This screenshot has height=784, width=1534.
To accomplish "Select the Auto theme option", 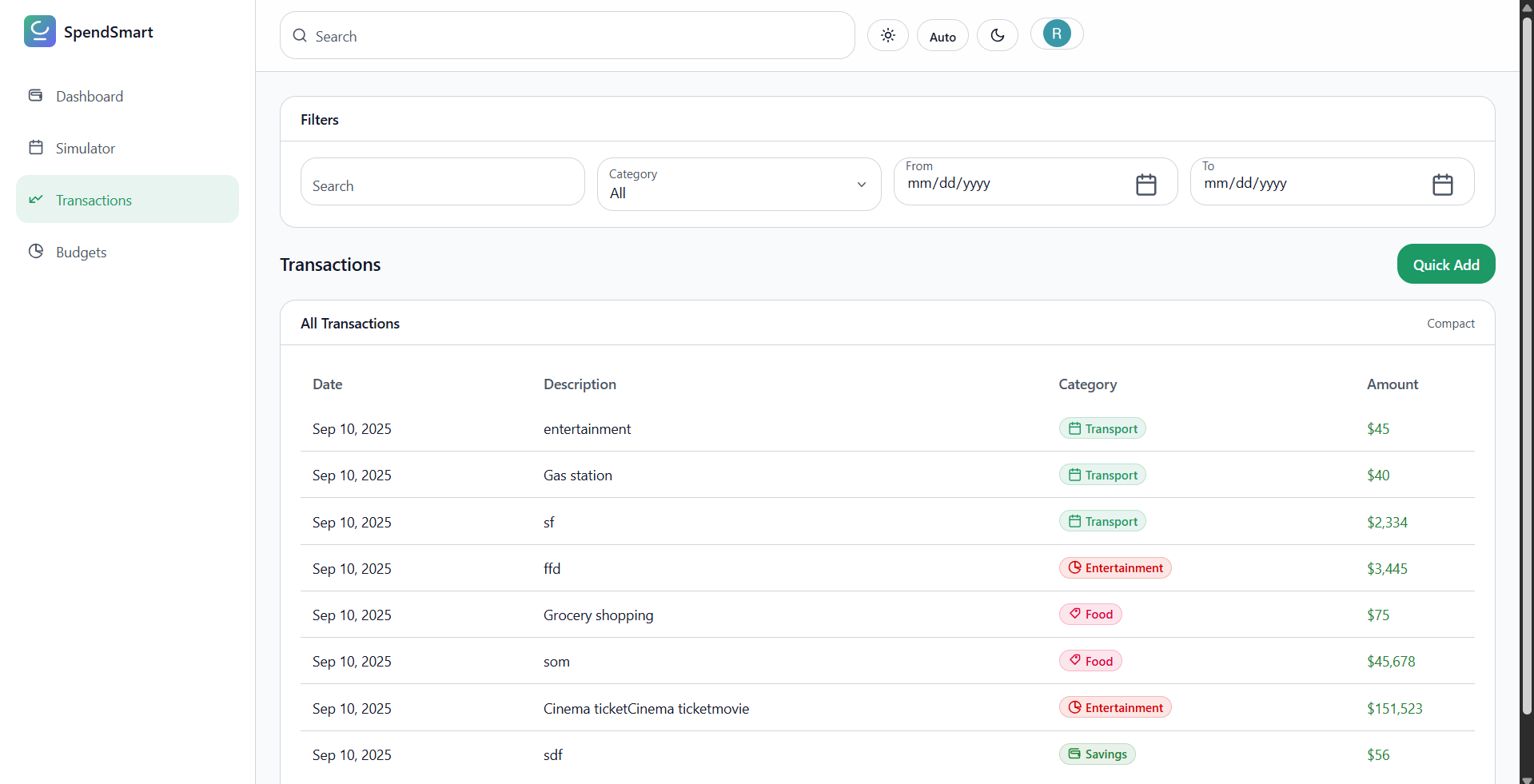I will pos(942,36).
